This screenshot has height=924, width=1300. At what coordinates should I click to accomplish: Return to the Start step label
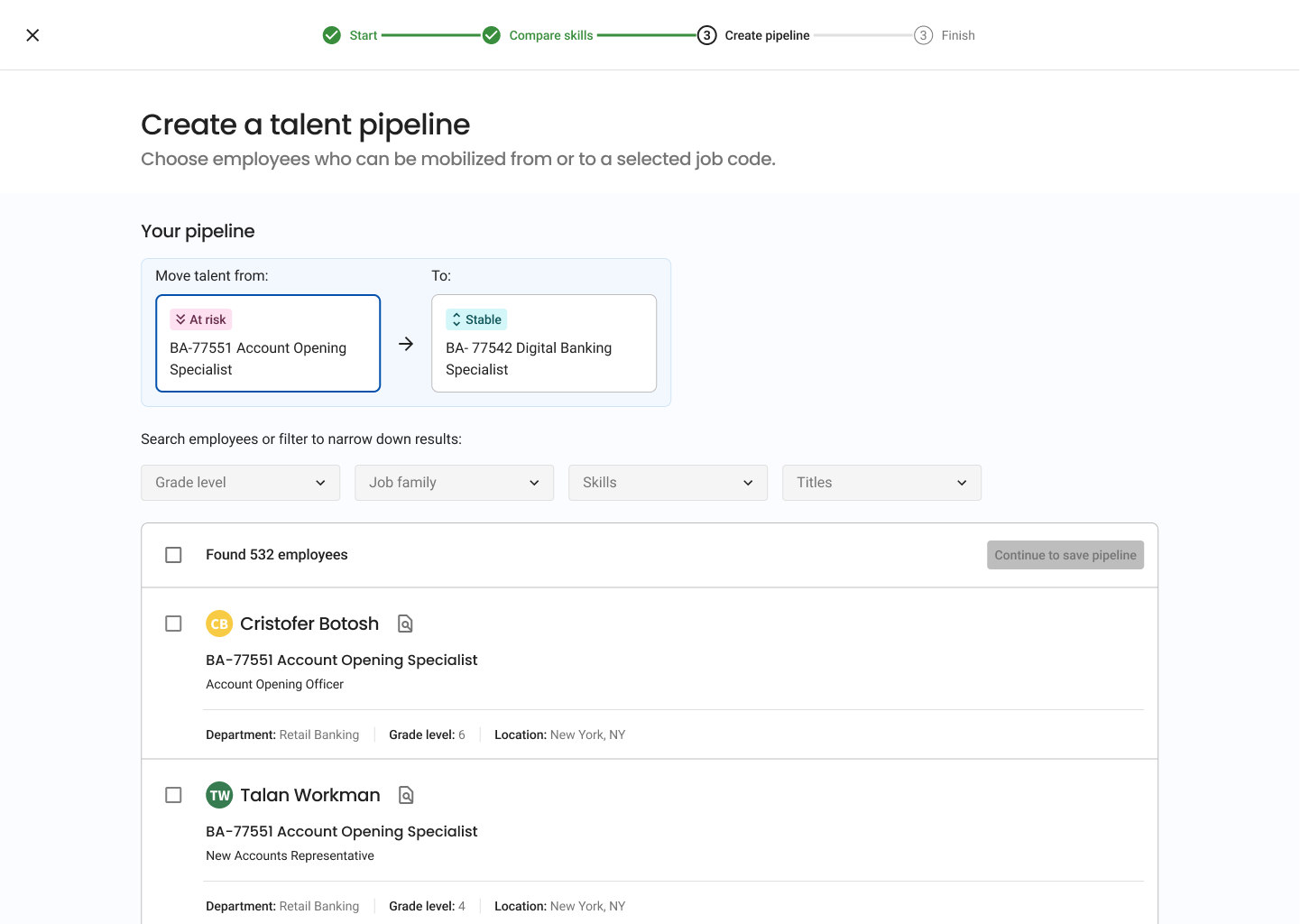[x=364, y=35]
